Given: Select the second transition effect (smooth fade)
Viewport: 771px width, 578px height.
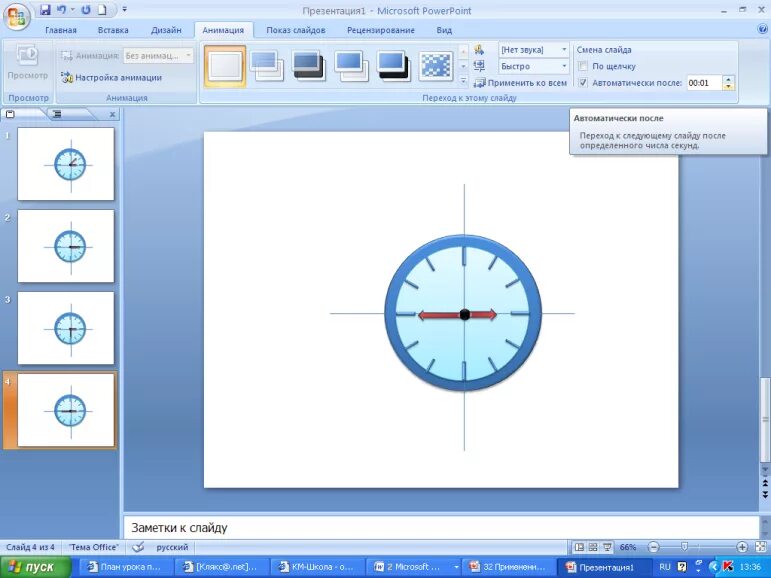Looking at the screenshot, I should [x=267, y=66].
